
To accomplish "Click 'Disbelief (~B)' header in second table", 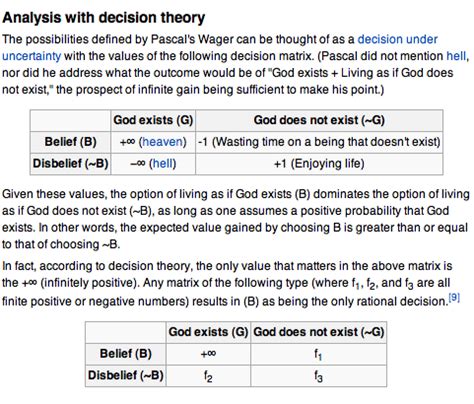I will coord(126,376).
